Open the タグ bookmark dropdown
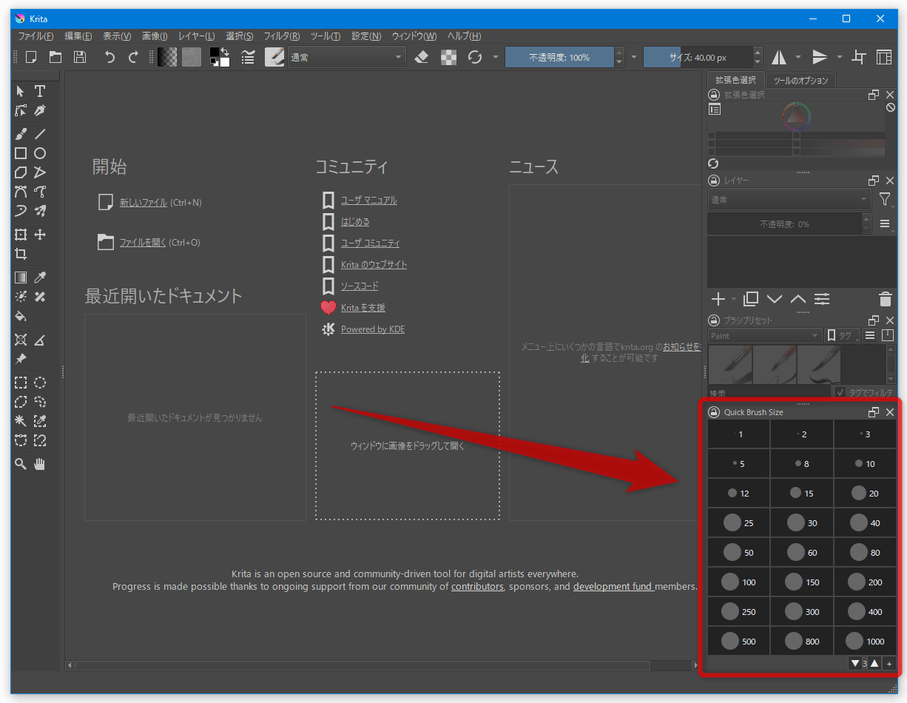Image resolution: width=907 pixels, height=703 pixels. coord(842,336)
